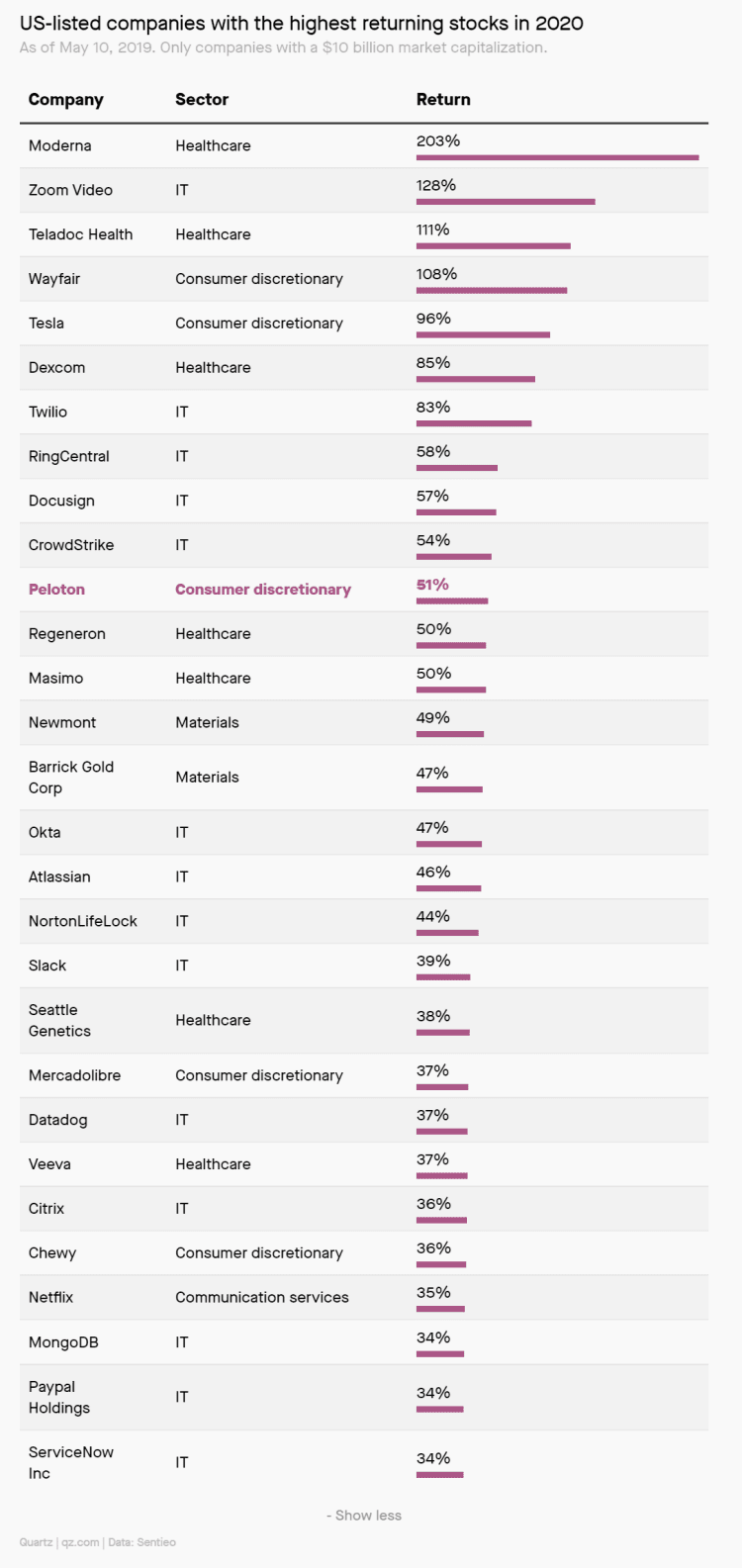Collapse table with Show less

[x=364, y=1515]
